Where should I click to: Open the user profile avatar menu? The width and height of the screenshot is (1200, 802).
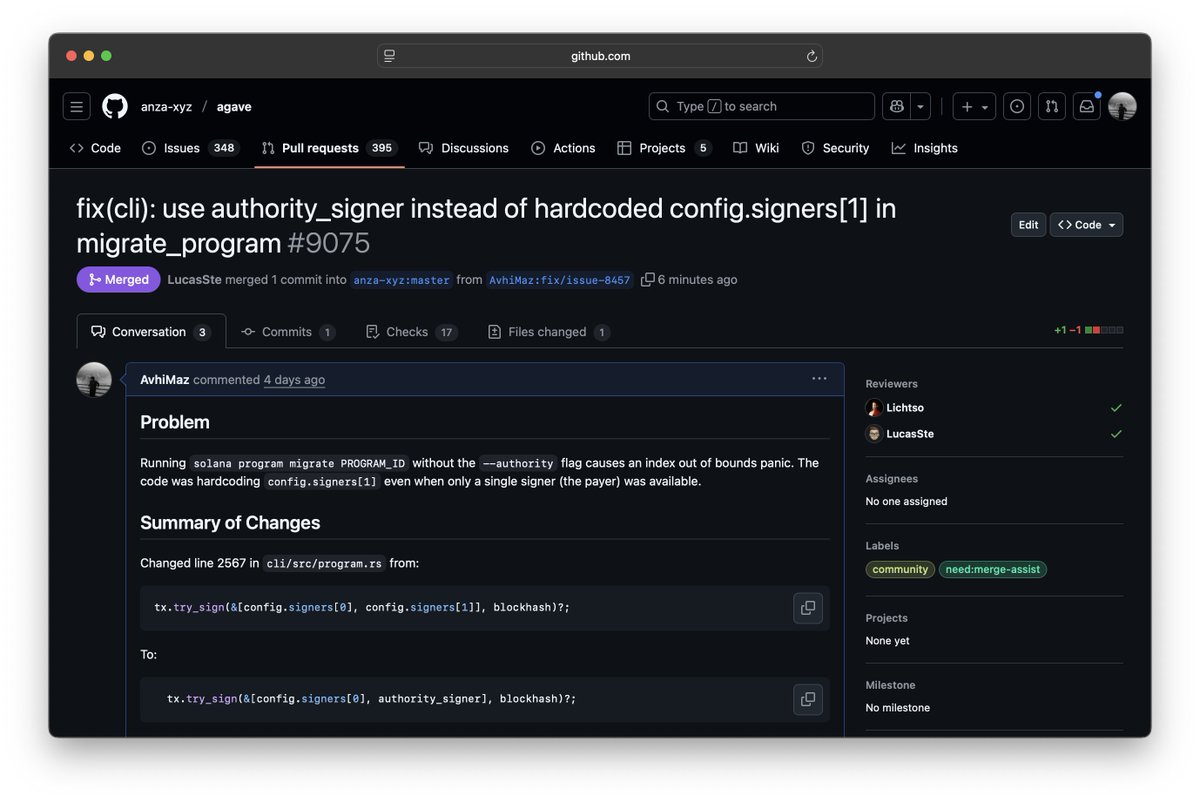click(x=1122, y=106)
